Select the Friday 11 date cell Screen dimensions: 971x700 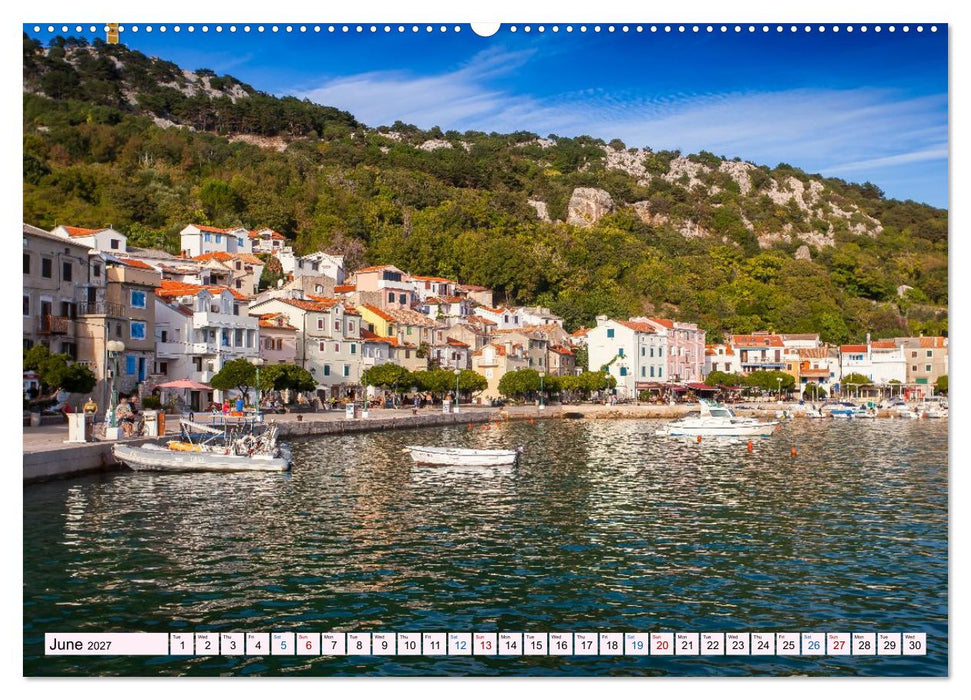[x=435, y=644]
